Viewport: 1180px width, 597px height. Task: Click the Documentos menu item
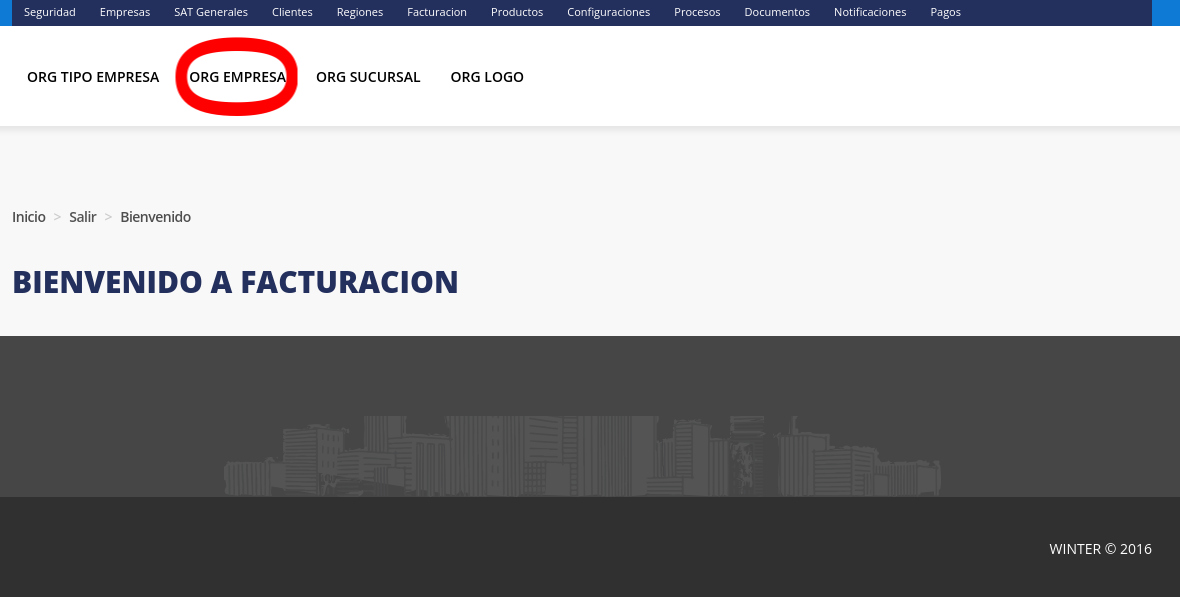(x=777, y=12)
